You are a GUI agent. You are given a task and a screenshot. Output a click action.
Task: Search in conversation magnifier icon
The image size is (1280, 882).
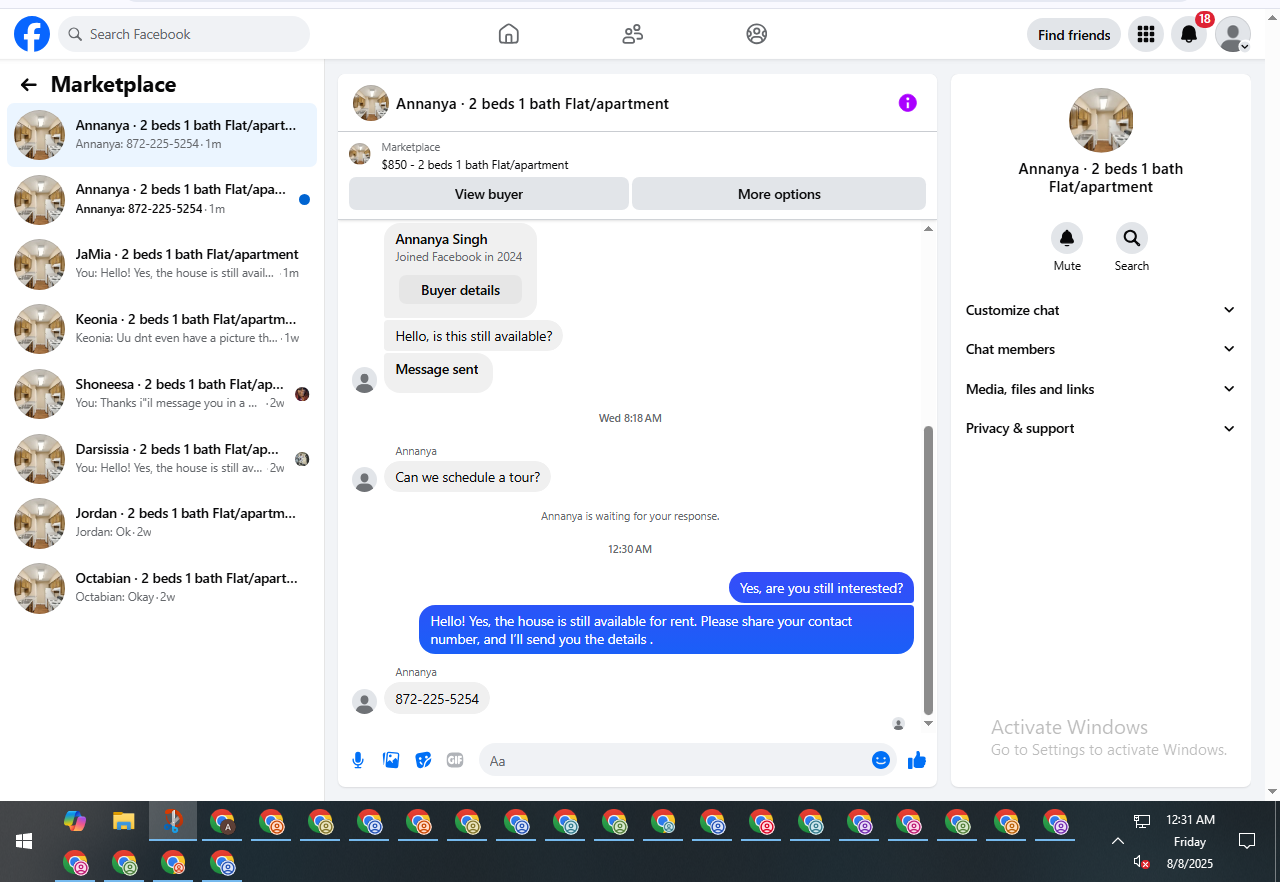(x=1132, y=238)
